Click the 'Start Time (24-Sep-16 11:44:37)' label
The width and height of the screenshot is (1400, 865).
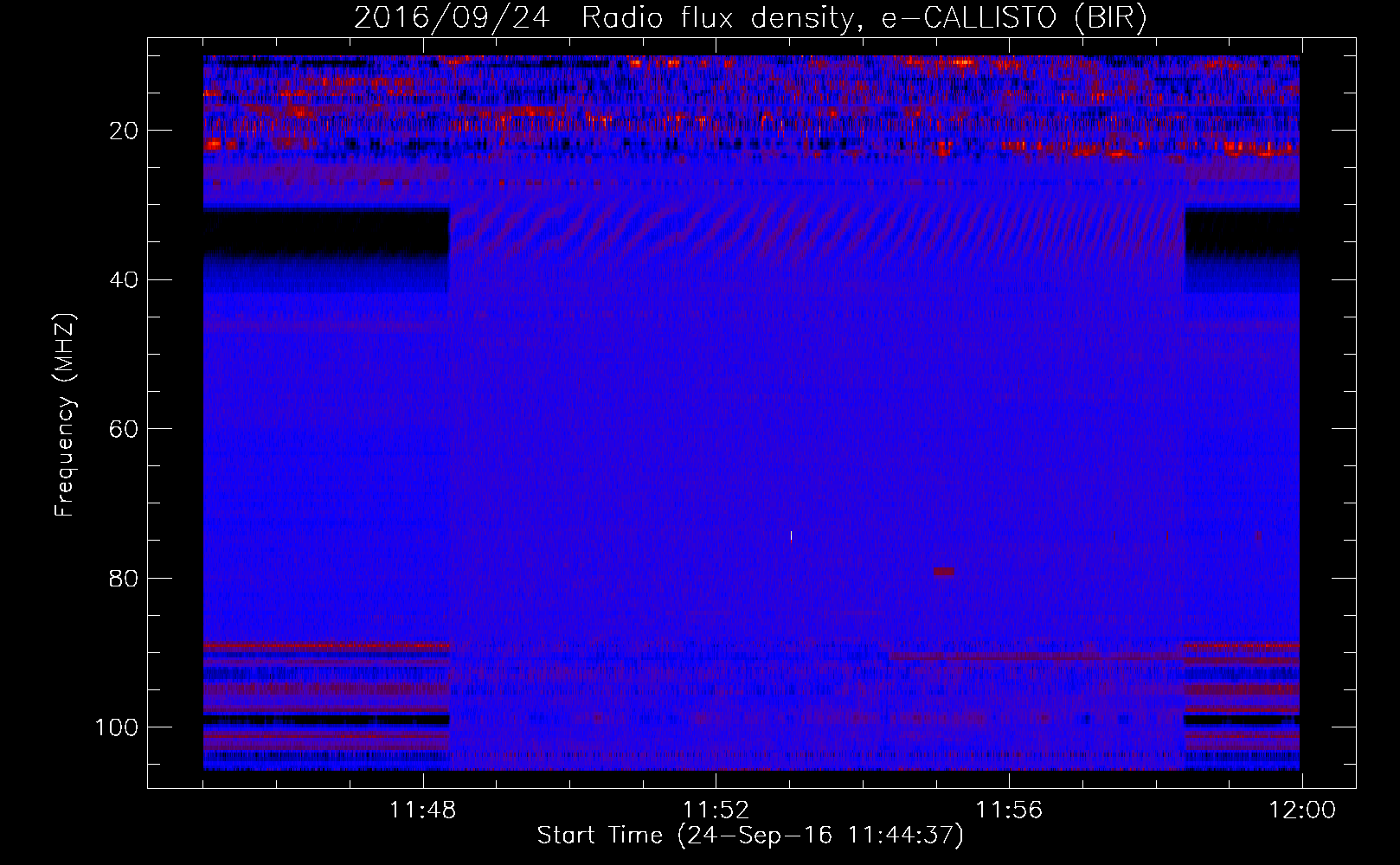point(750,836)
